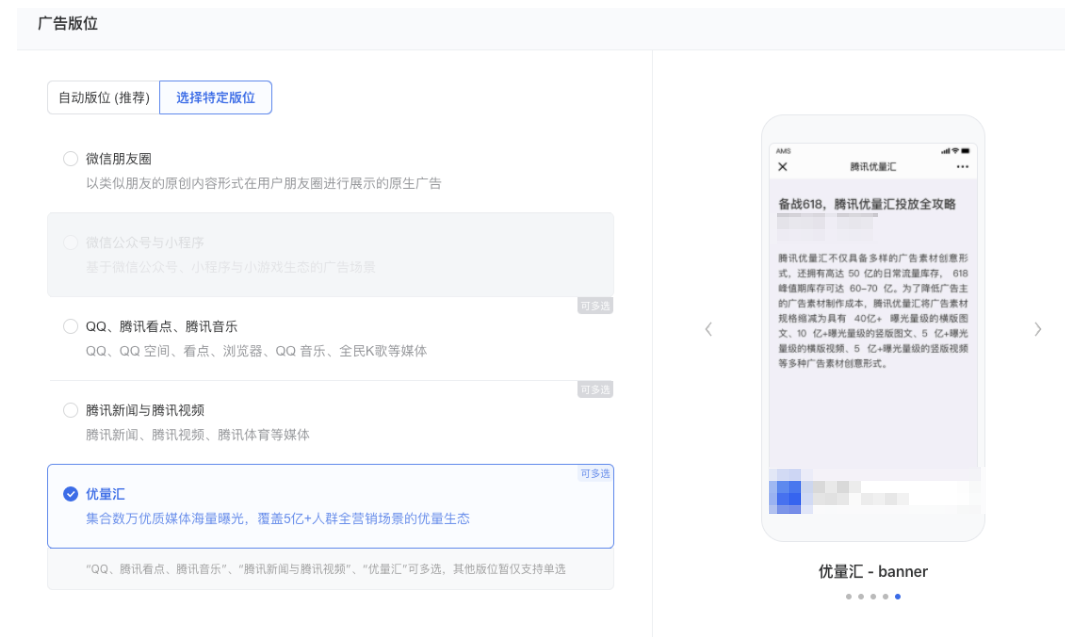Click description QQ、QQ 空间、看点、浏览器
The image size is (1065, 637).
(256, 351)
